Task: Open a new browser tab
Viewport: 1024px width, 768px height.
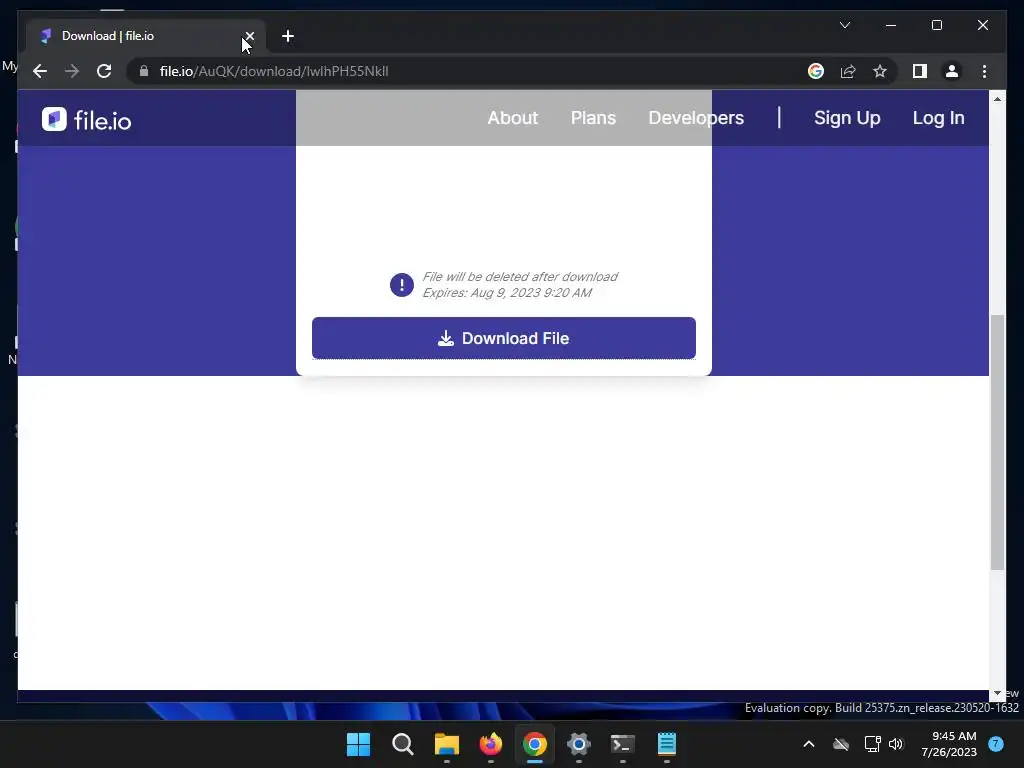Action: tap(287, 37)
